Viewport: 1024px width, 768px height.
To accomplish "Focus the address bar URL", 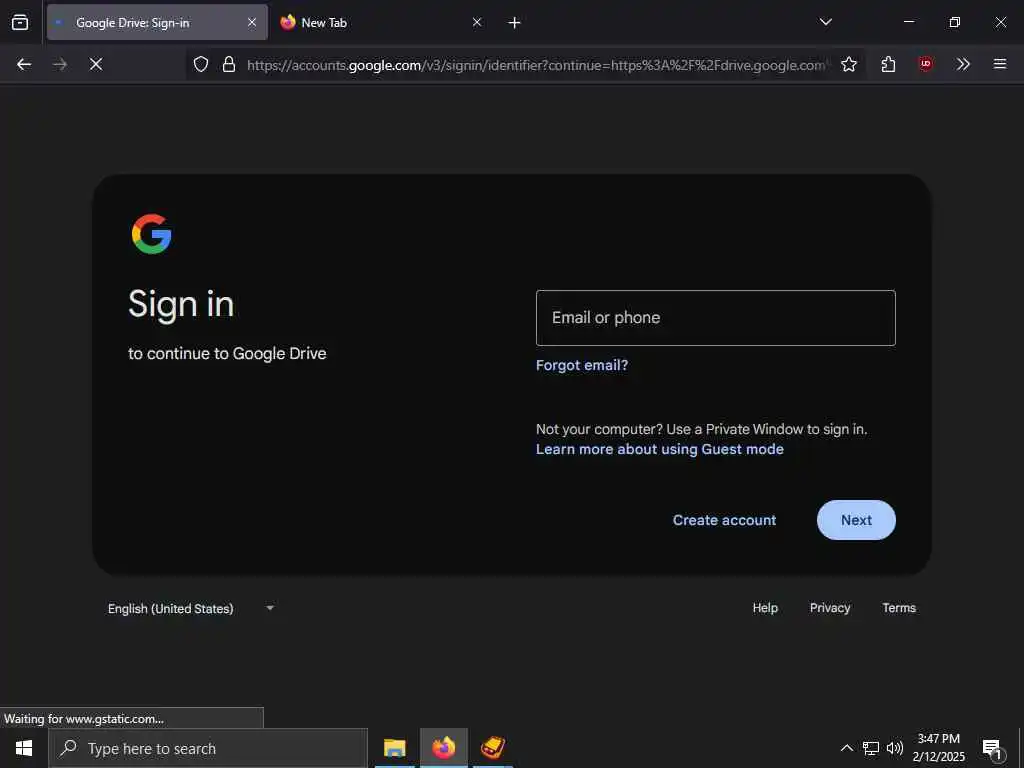I will pyautogui.click(x=536, y=65).
